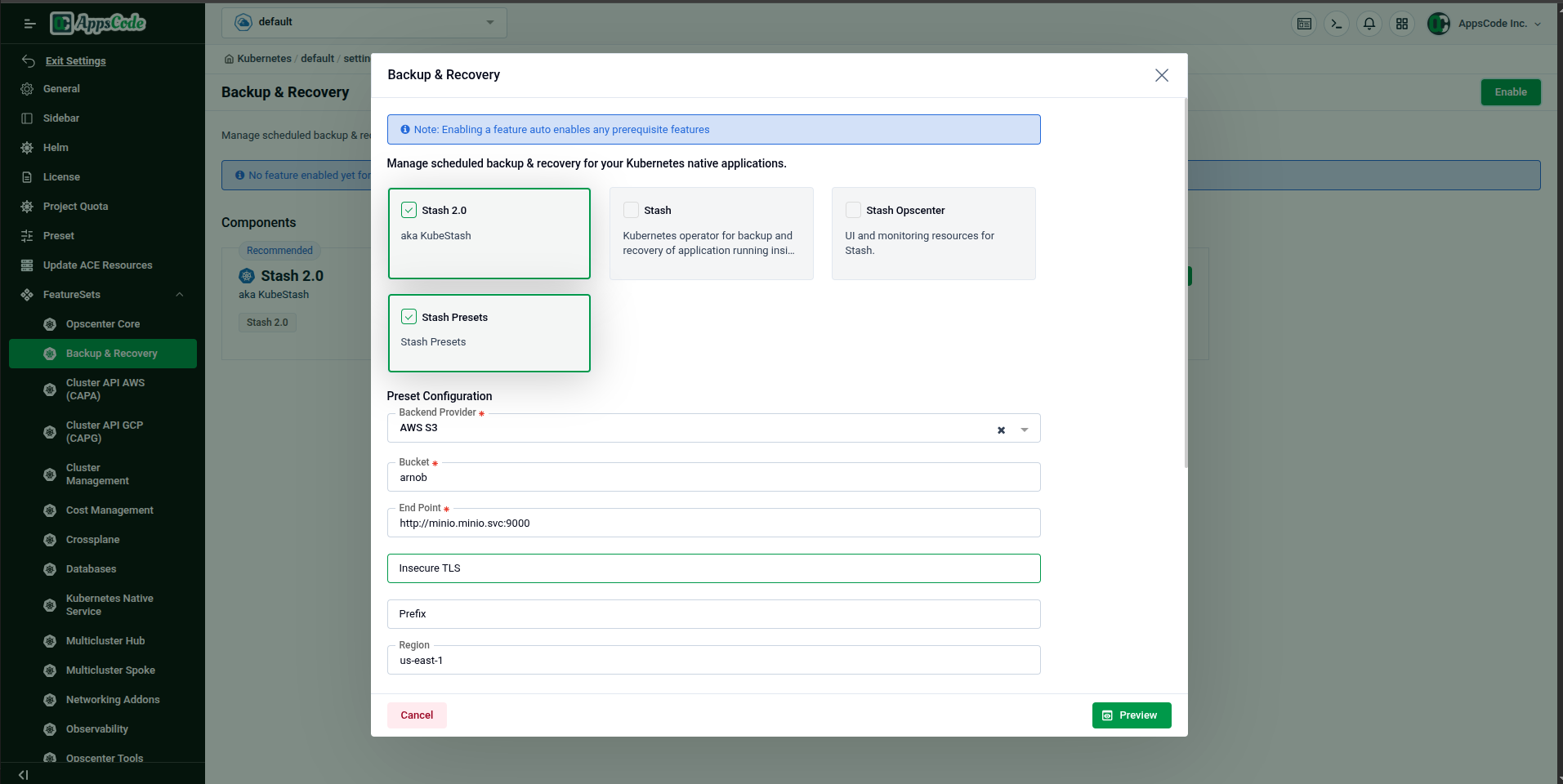Click the Preview button
1563x784 pixels.
1132,715
